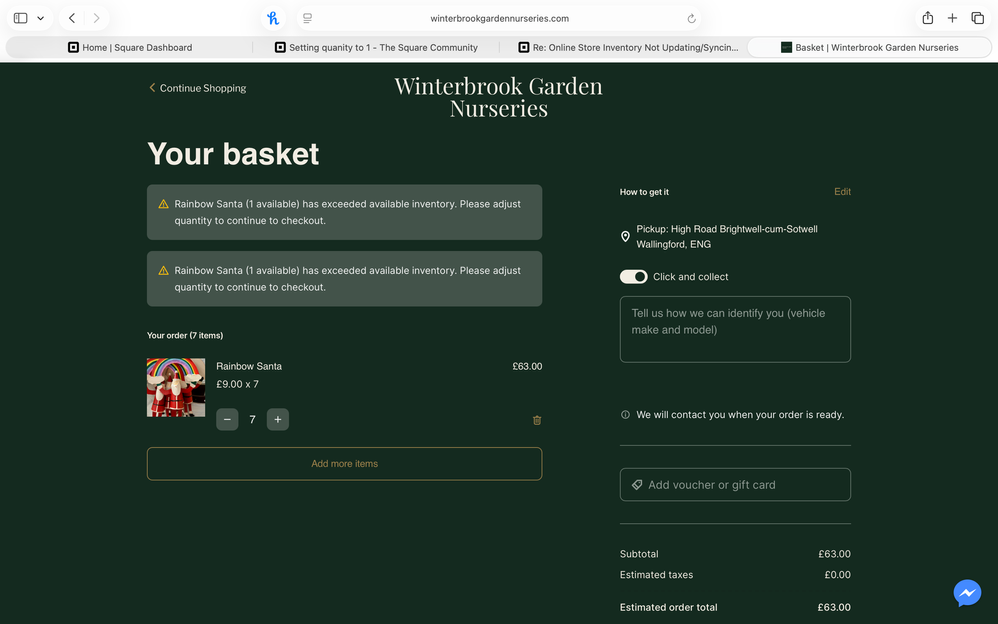Open a new tab with the plus icon

click(x=952, y=17)
